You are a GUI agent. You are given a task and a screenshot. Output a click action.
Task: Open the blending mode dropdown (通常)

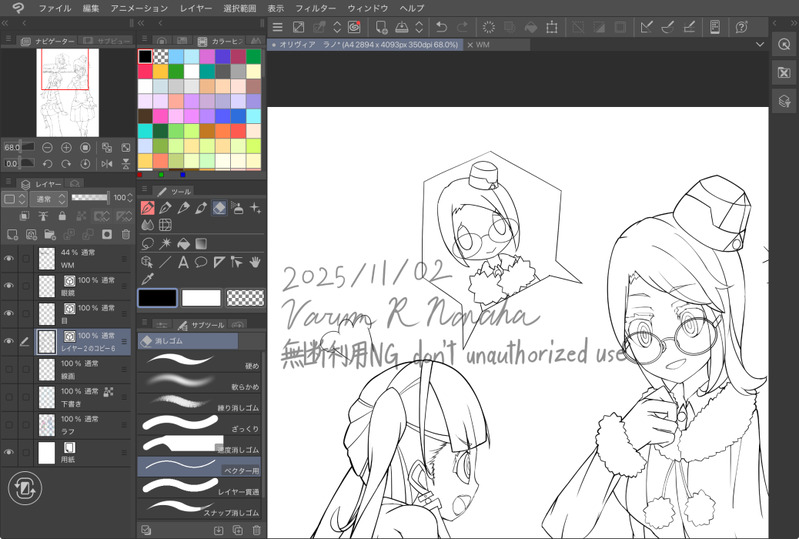click(x=49, y=199)
